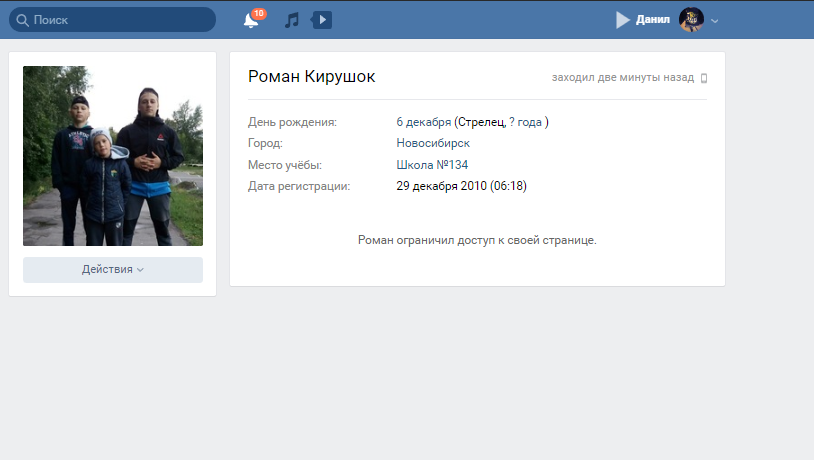Click the zodiac text Стрелец
This screenshot has height=460, width=814.
coord(481,122)
